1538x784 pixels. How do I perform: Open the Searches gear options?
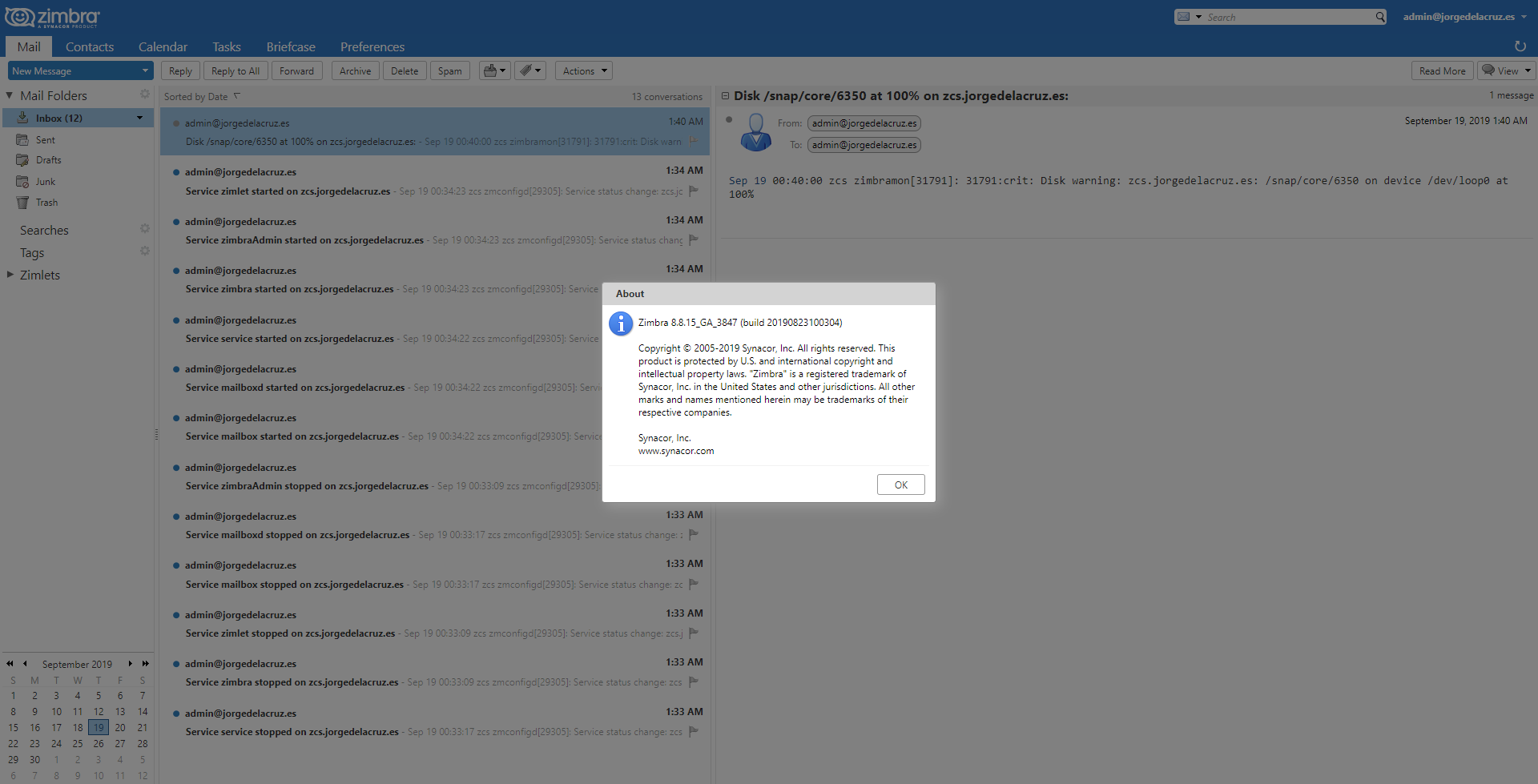coord(145,229)
